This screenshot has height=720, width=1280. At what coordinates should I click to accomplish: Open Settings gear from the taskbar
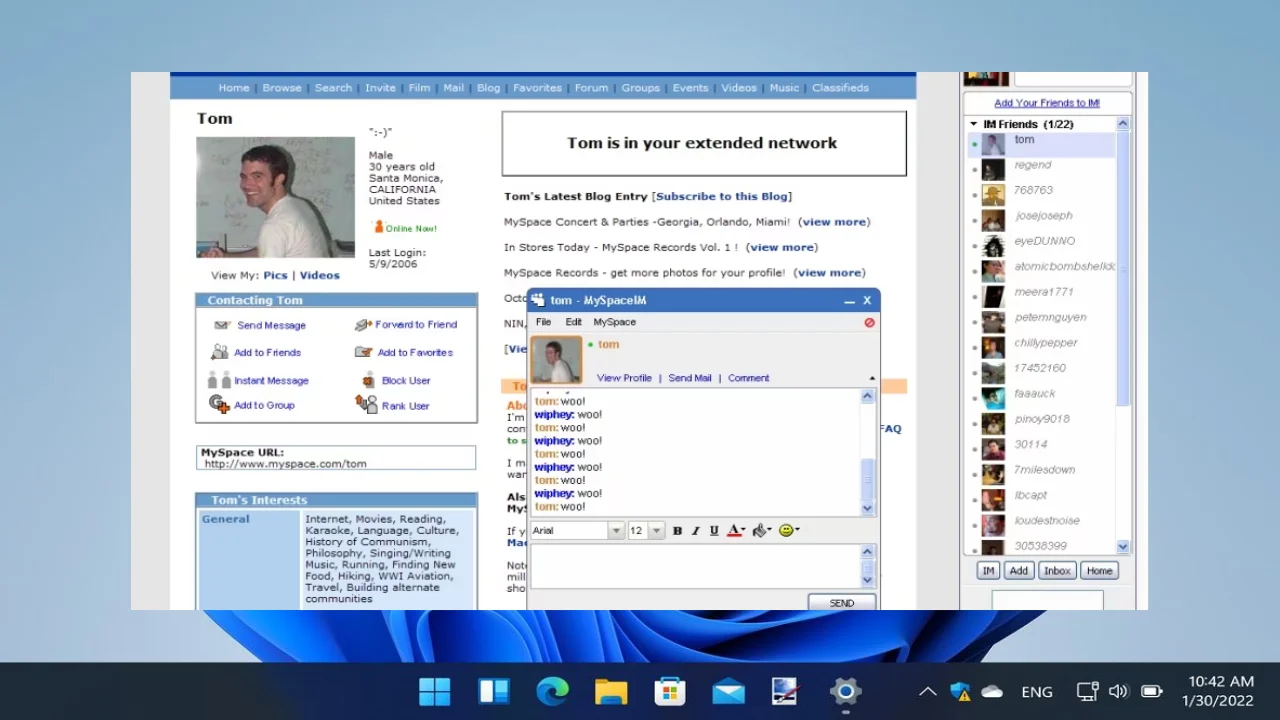coord(846,691)
